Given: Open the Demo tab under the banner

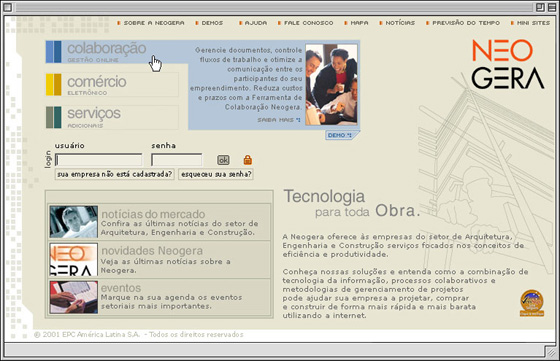Looking at the screenshot, I should [x=341, y=135].
